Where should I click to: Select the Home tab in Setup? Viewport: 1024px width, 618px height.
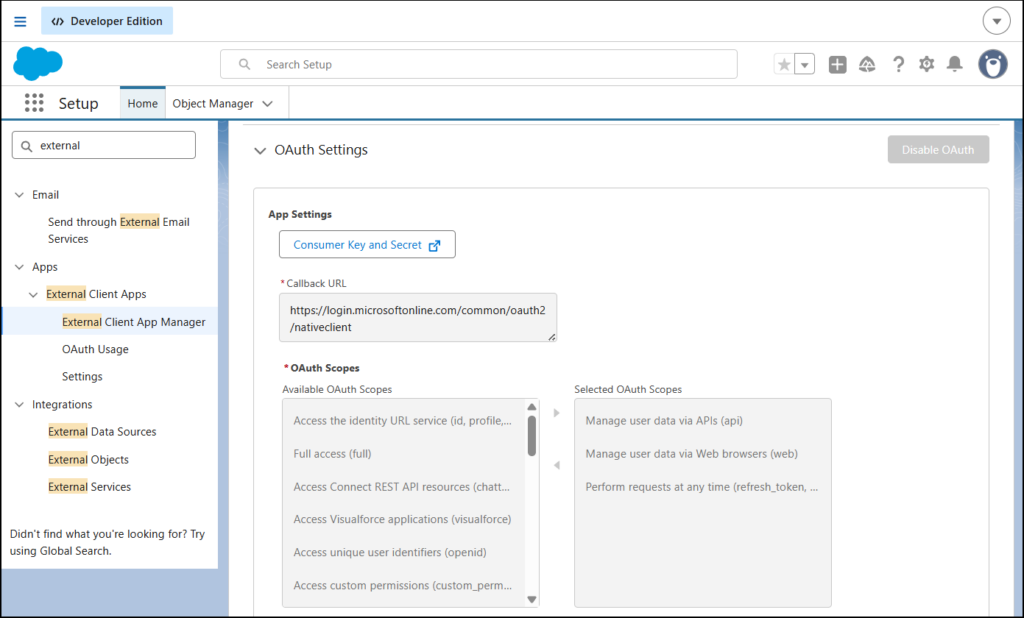142,102
